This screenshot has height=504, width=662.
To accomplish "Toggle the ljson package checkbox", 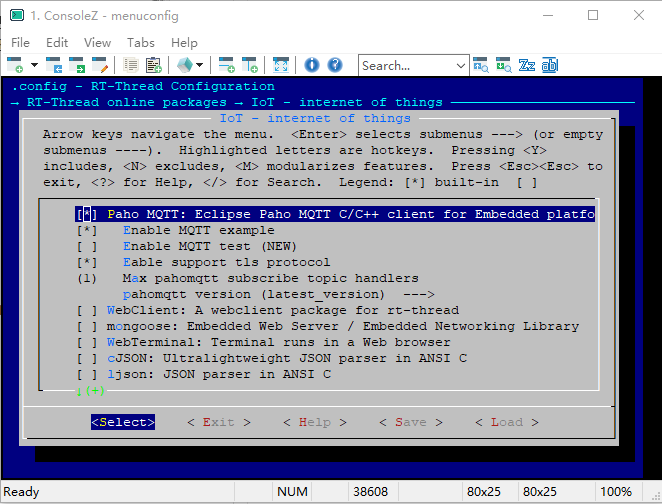I will [x=87, y=375].
